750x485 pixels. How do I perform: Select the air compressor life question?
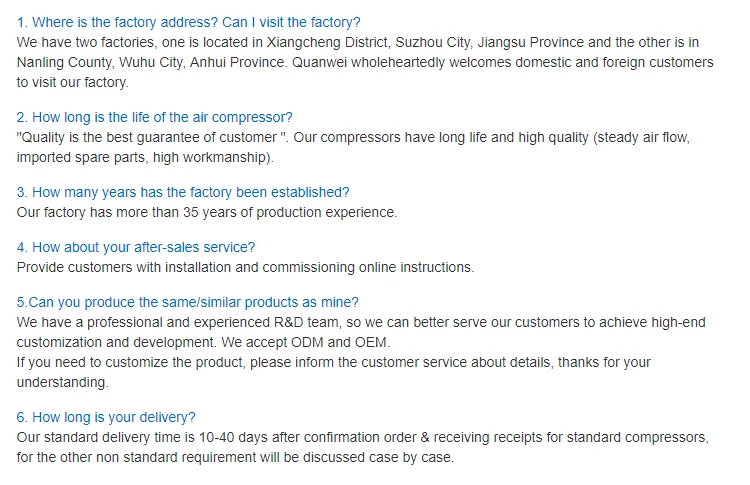155,117
